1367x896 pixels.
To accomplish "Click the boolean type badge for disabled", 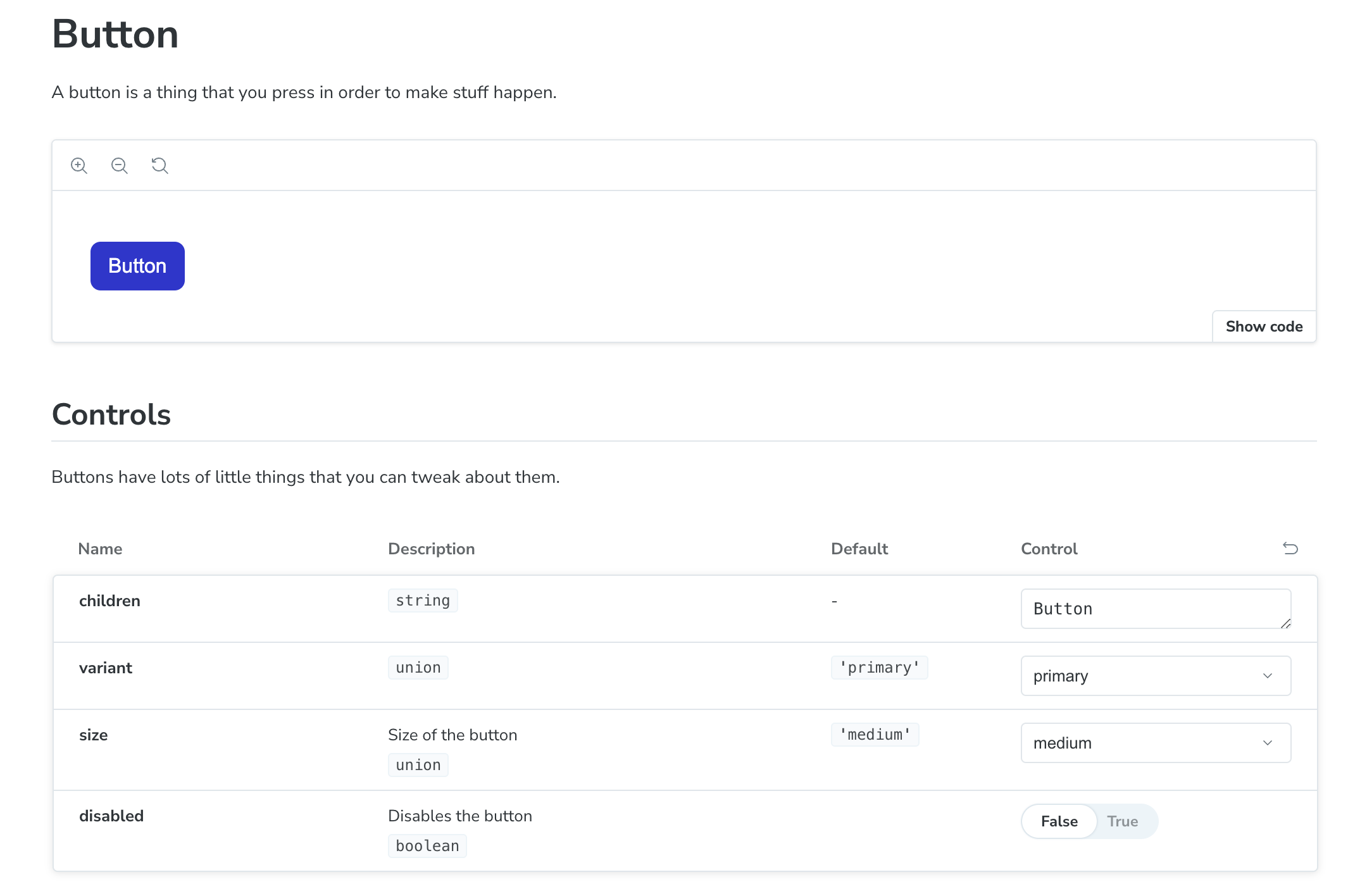I will tap(427, 845).
